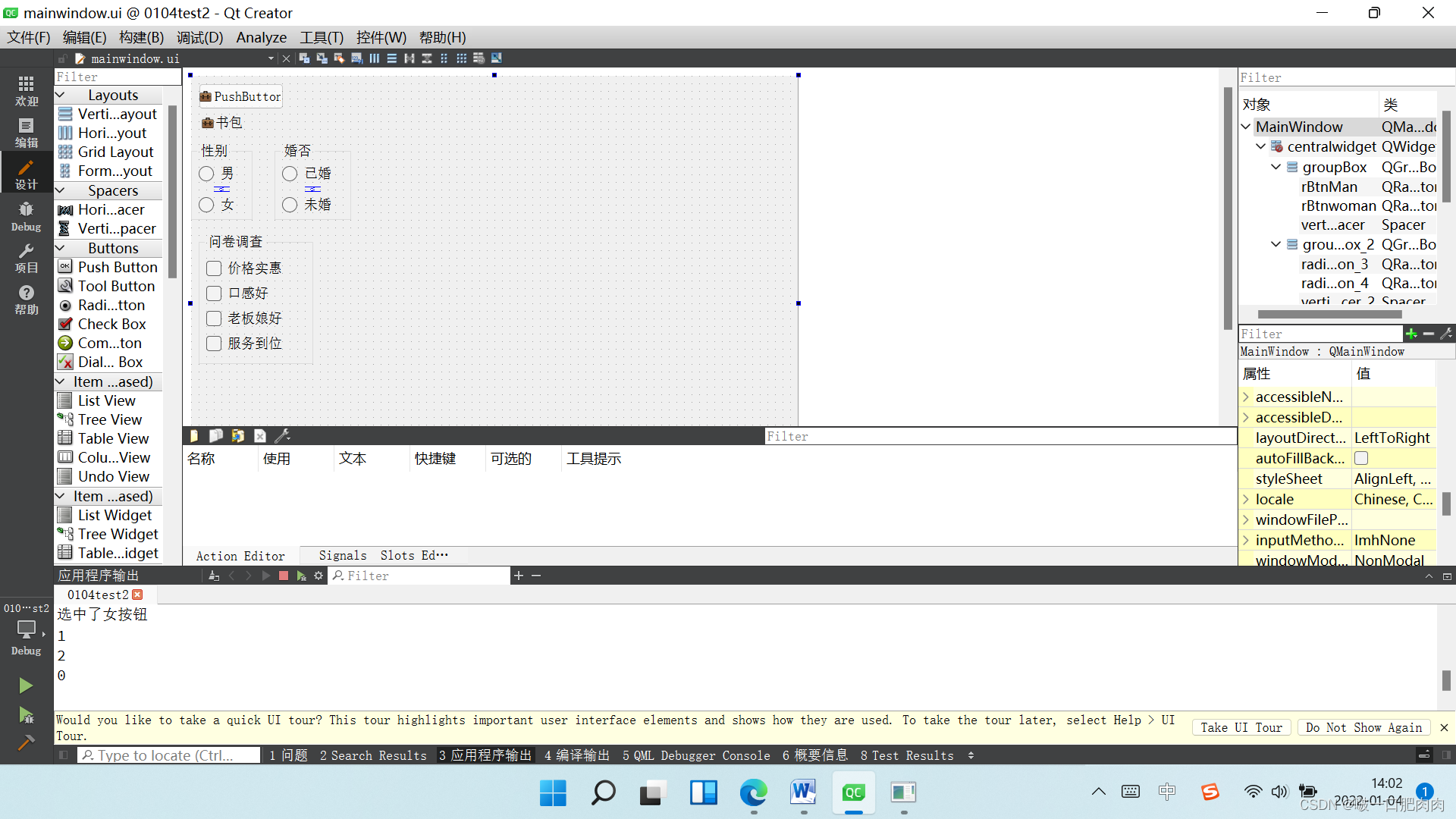Screen dimensions: 1456x819
Task: Open the 构建(B) menu
Action: [x=141, y=37]
